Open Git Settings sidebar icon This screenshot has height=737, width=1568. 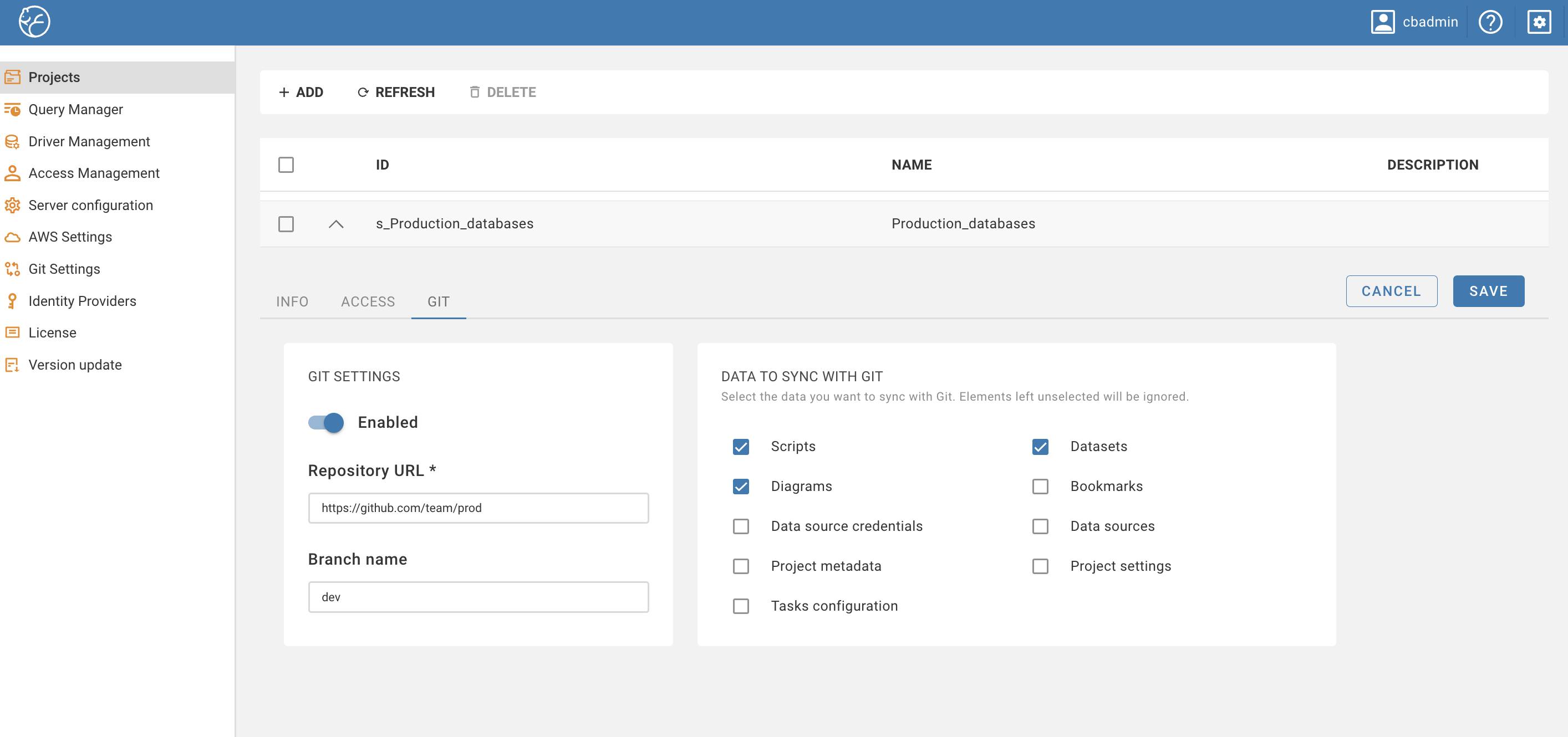pos(12,269)
